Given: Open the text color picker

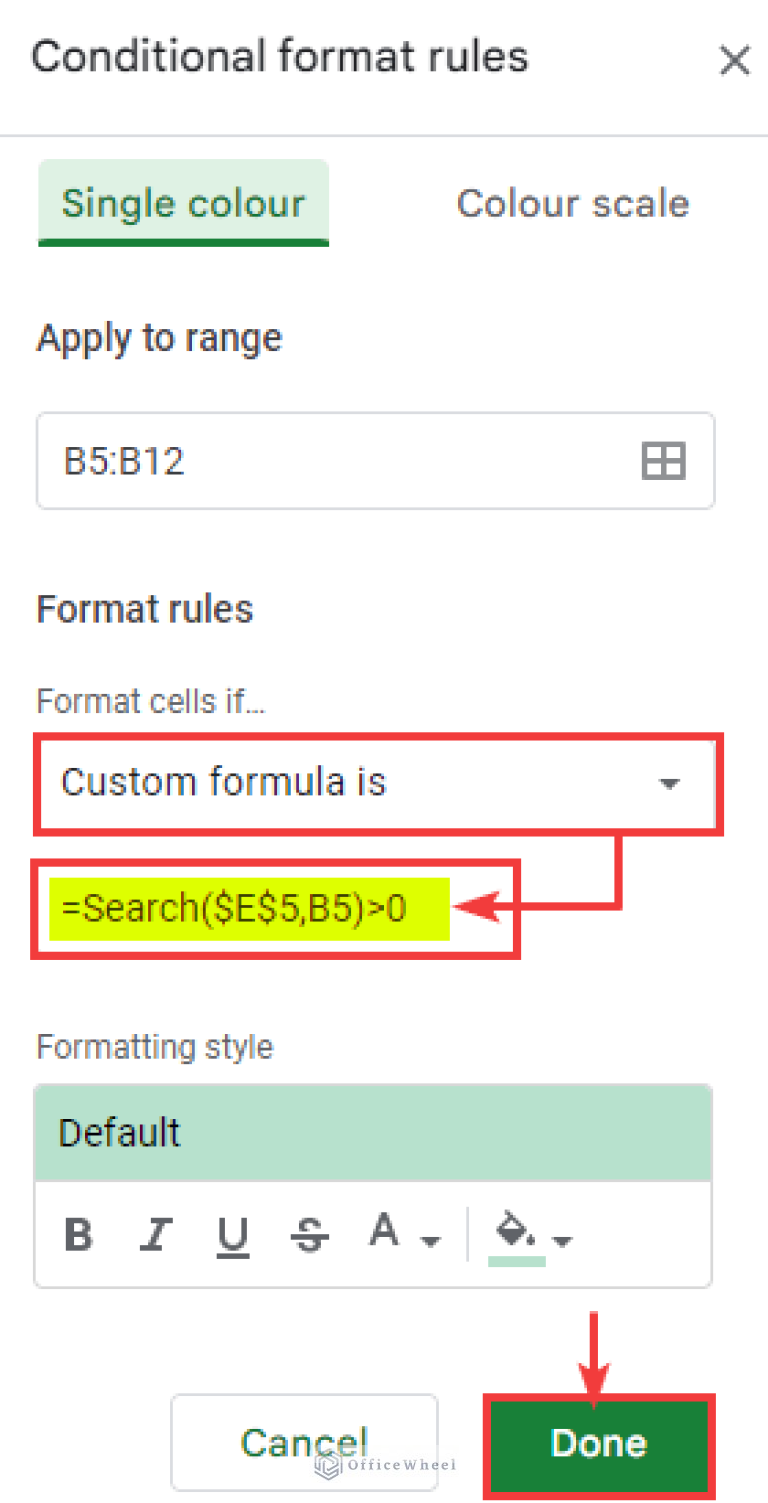Looking at the screenshot, I should pos(385,1228).
